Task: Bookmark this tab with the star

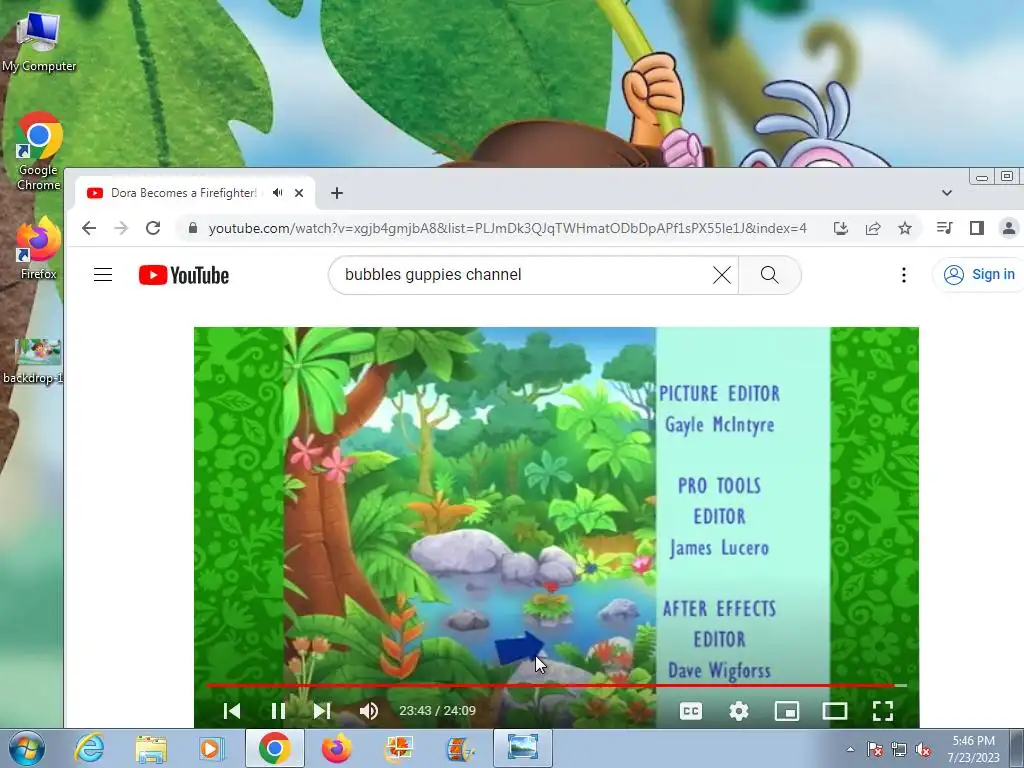Action: (904, 228)
